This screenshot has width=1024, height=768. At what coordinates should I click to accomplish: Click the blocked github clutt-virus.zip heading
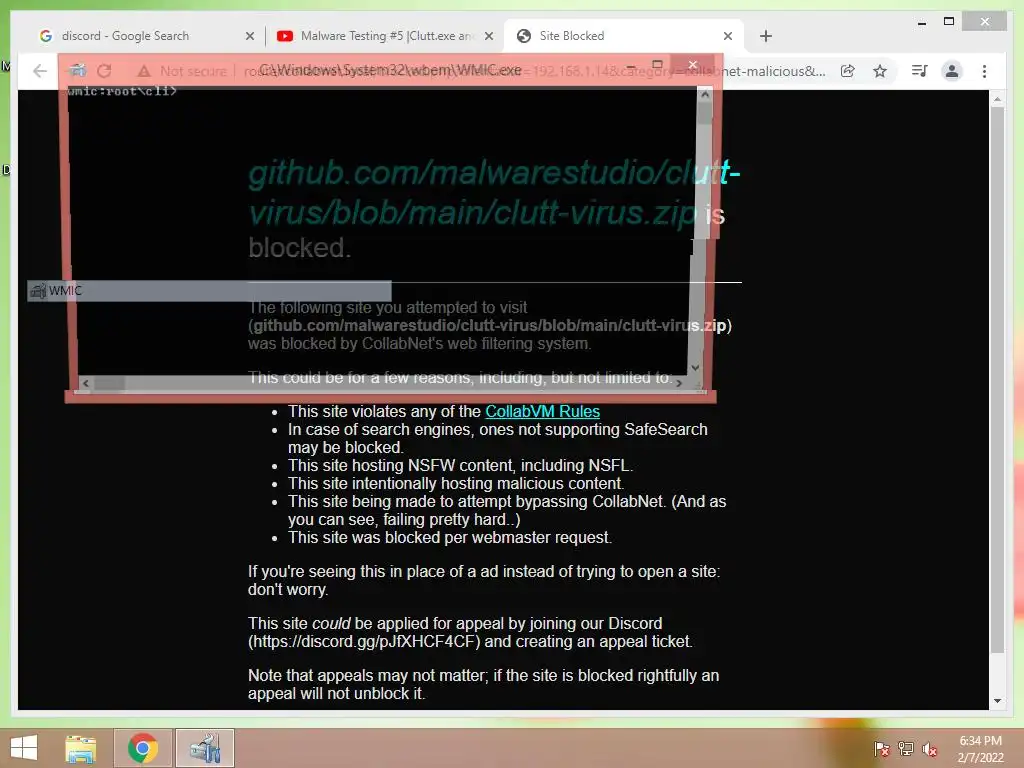click(x=494, y=210)
